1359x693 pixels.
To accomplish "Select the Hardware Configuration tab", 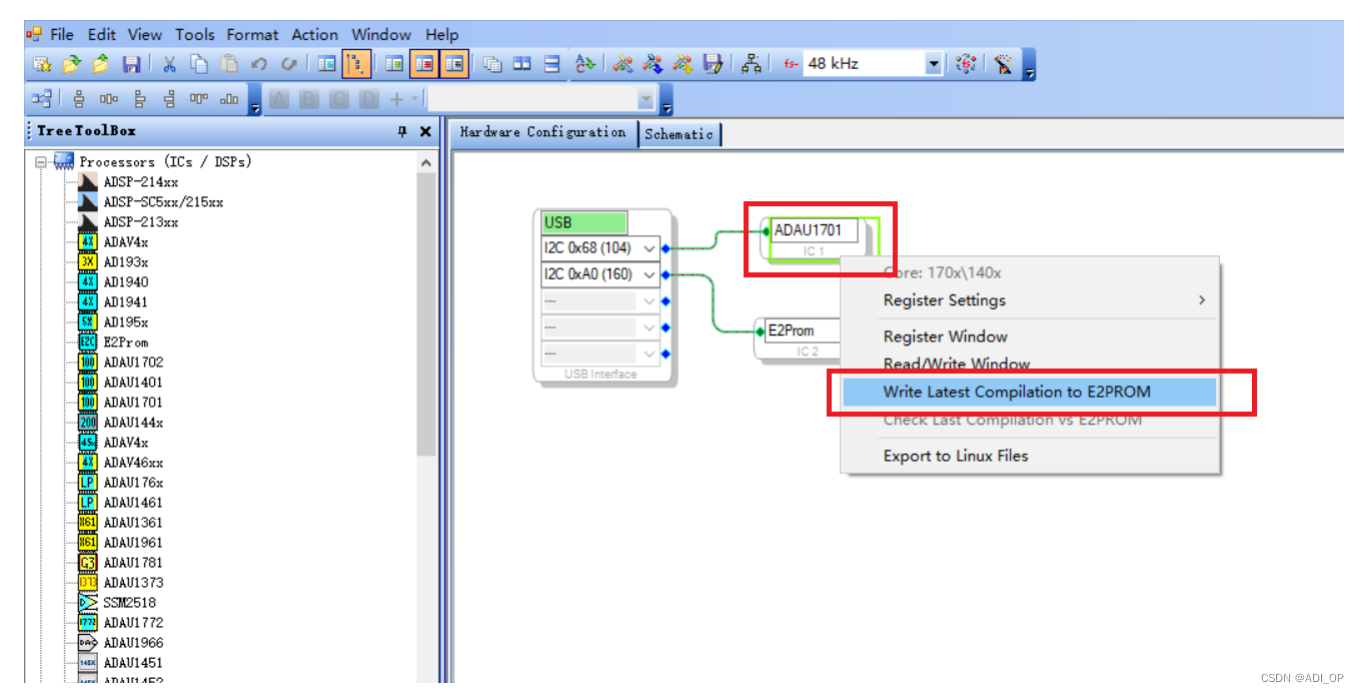I will tap(543, 133).
